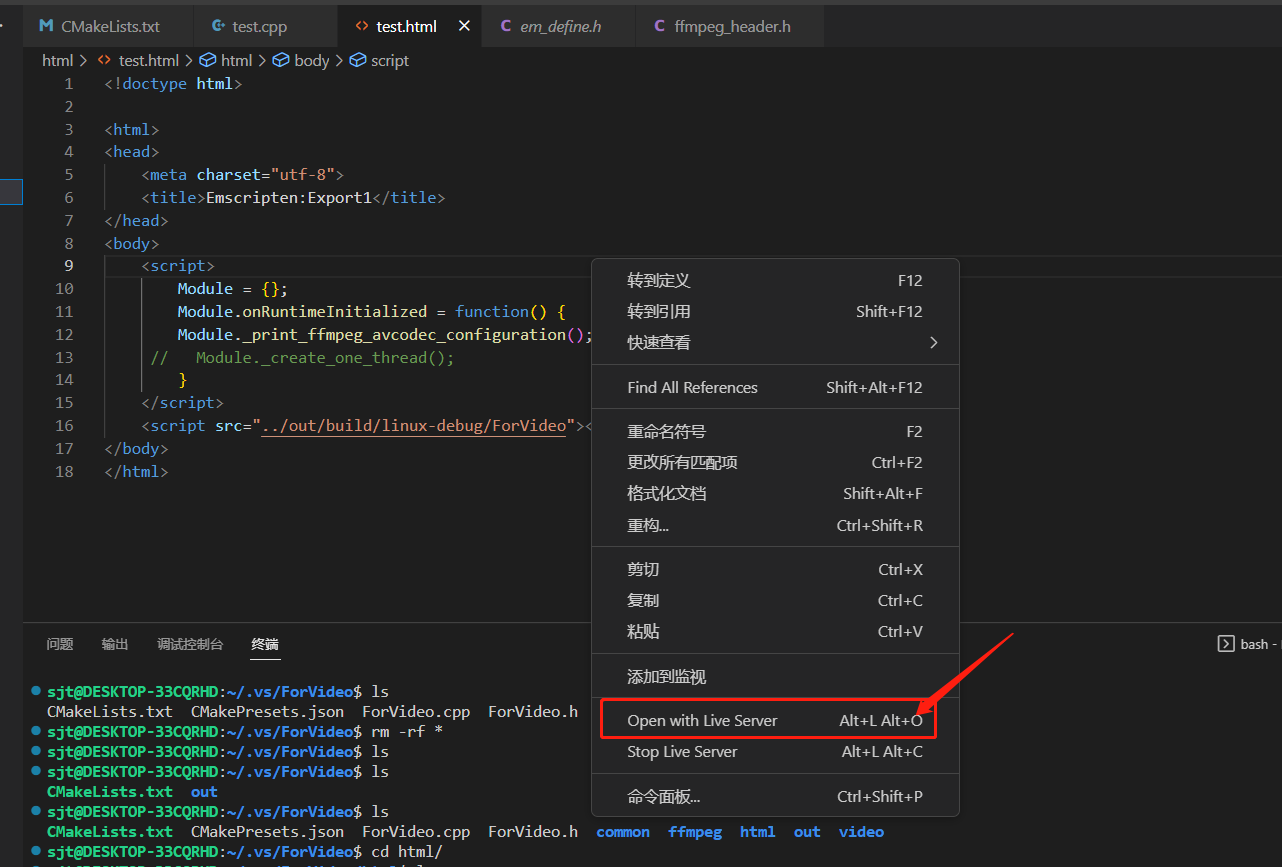Click the C icon on ffmpeg_header.h tab
Image resolution: width=1282 pixels, height=867 pixels.
(x=660, y=26)
